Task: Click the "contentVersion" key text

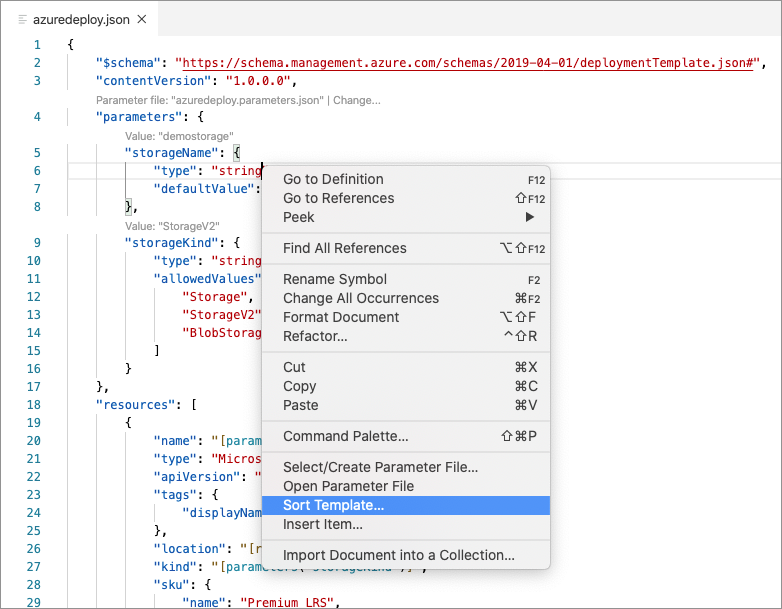Action: click(154, 81)
